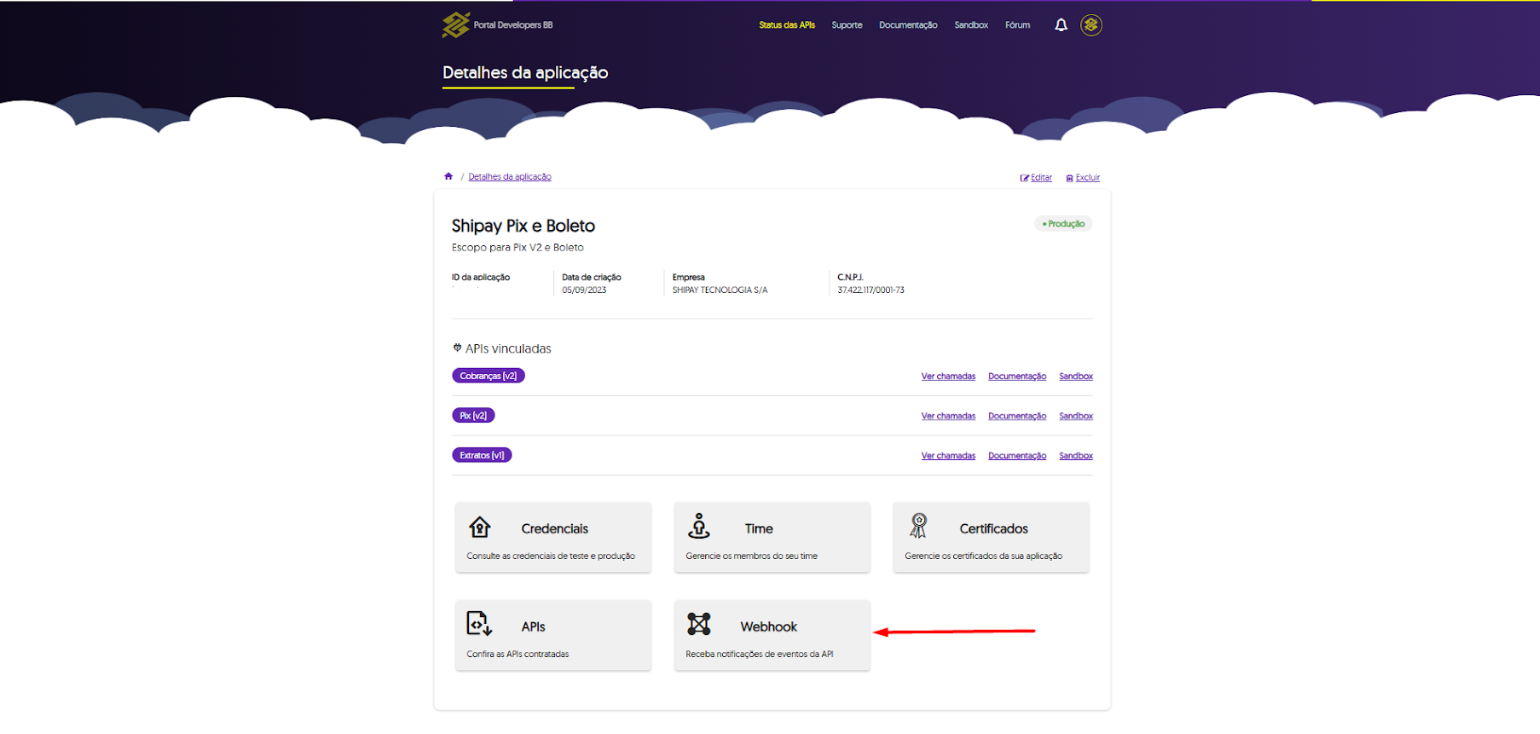Image resolution: width=1540 pixels, height=734 pixels.
Task: Open Sandbox in the top navigation
Action: point(971,25)
